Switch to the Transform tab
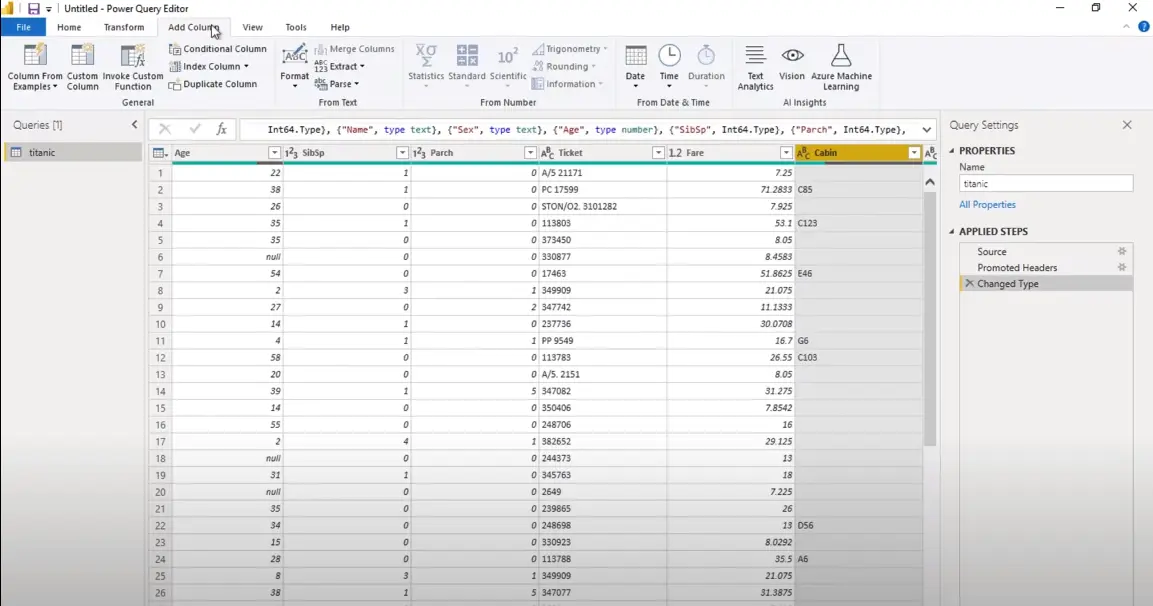Screen dimensions: 1153x606 click(x=124, y=27)
